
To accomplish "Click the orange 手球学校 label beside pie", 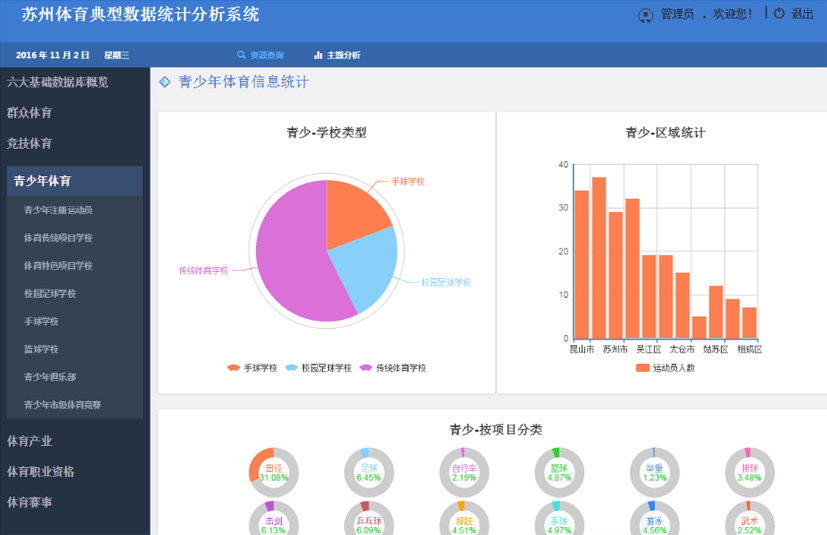I will pyautogui.click(x=408, y=181).
